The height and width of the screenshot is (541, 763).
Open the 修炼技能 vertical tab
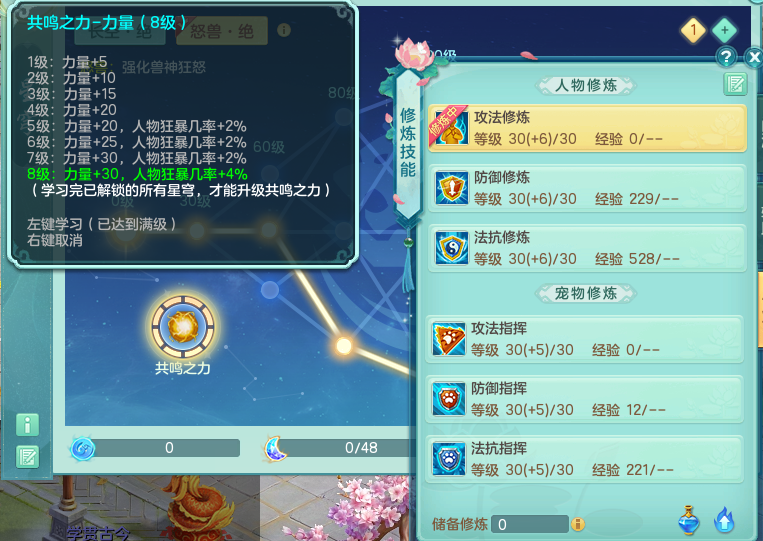coord(408,143)
